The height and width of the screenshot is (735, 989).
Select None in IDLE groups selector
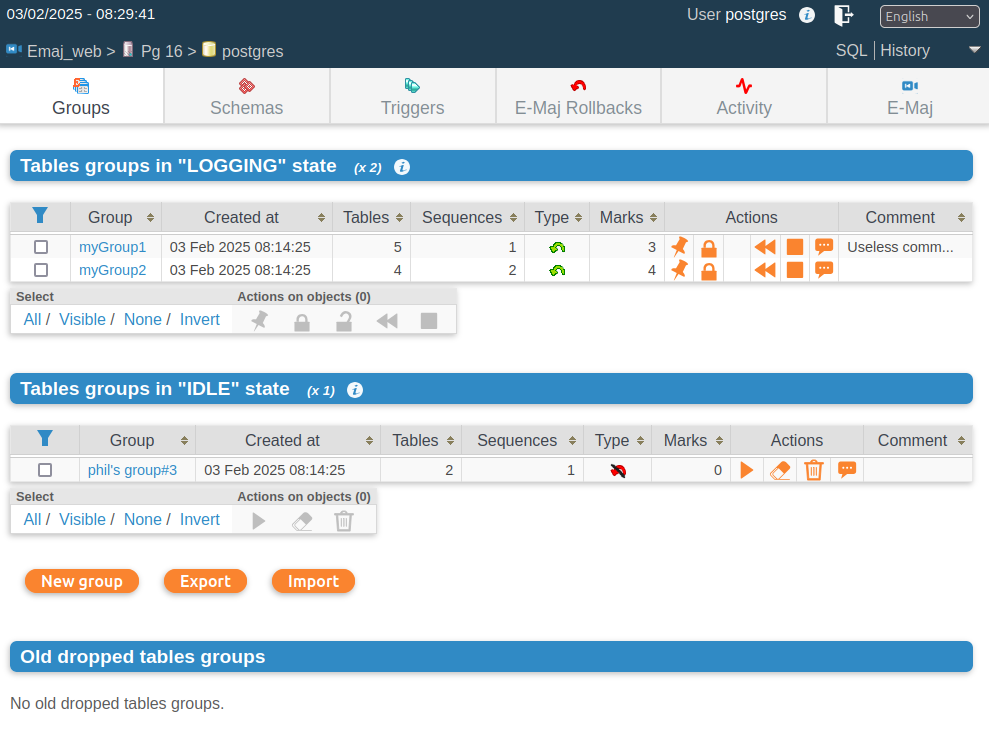click(143, 519)
